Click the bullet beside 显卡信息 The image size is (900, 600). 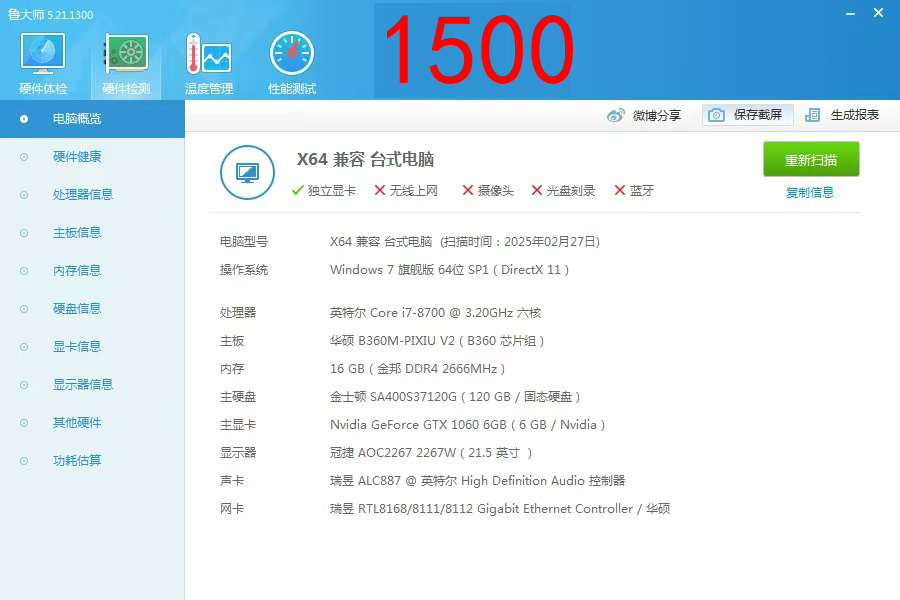[24, 346]
